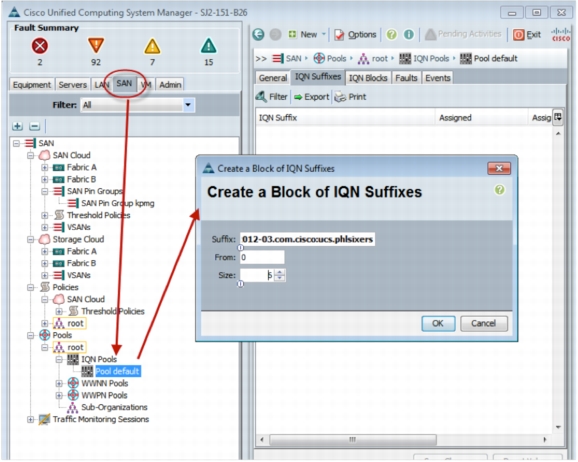Image resolution: width=578 pixels, height=462 pixels.
Task: Click the Collapse All minus icon
Action: point(34,126)
